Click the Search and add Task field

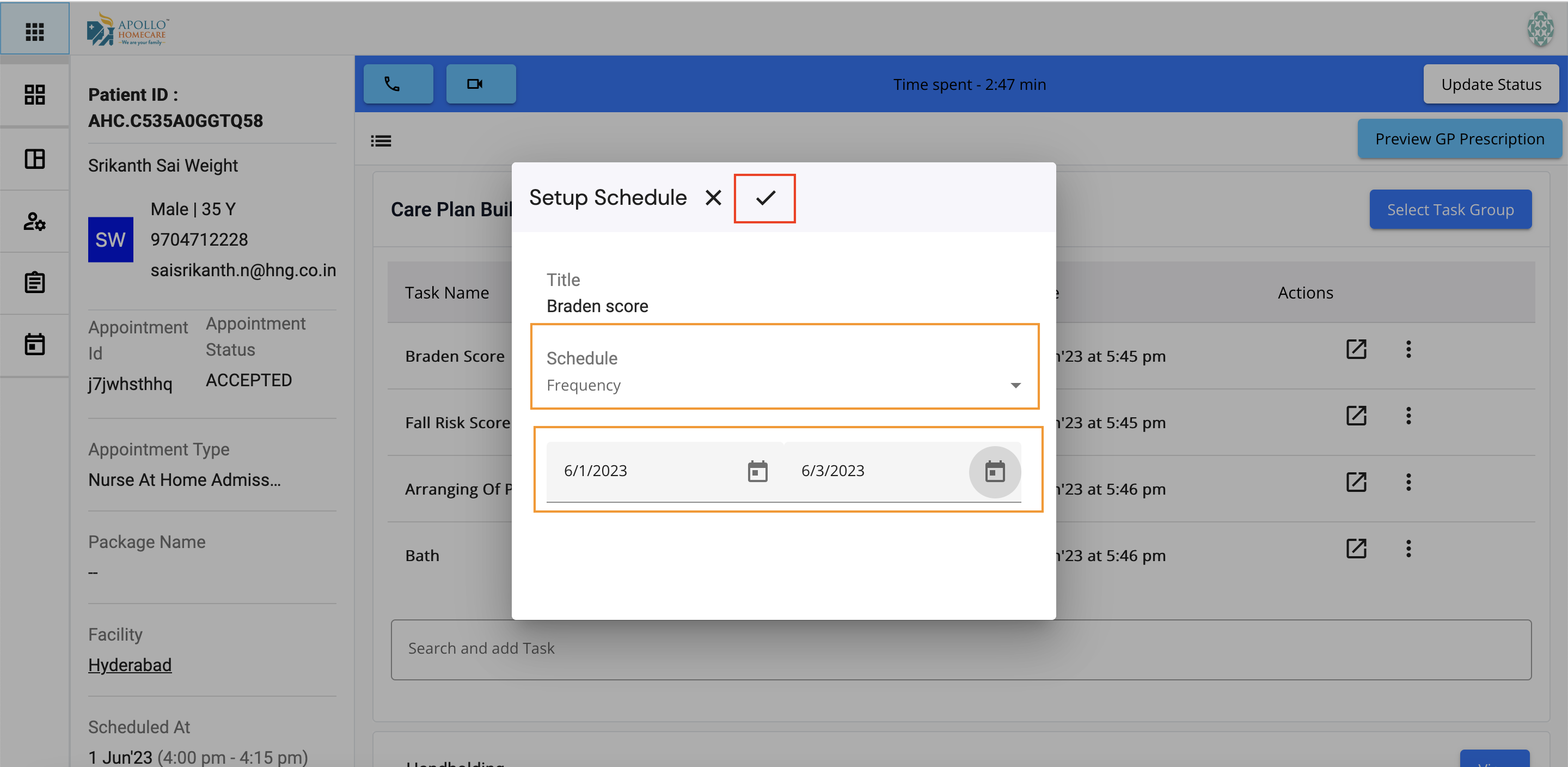pos(960,649)
